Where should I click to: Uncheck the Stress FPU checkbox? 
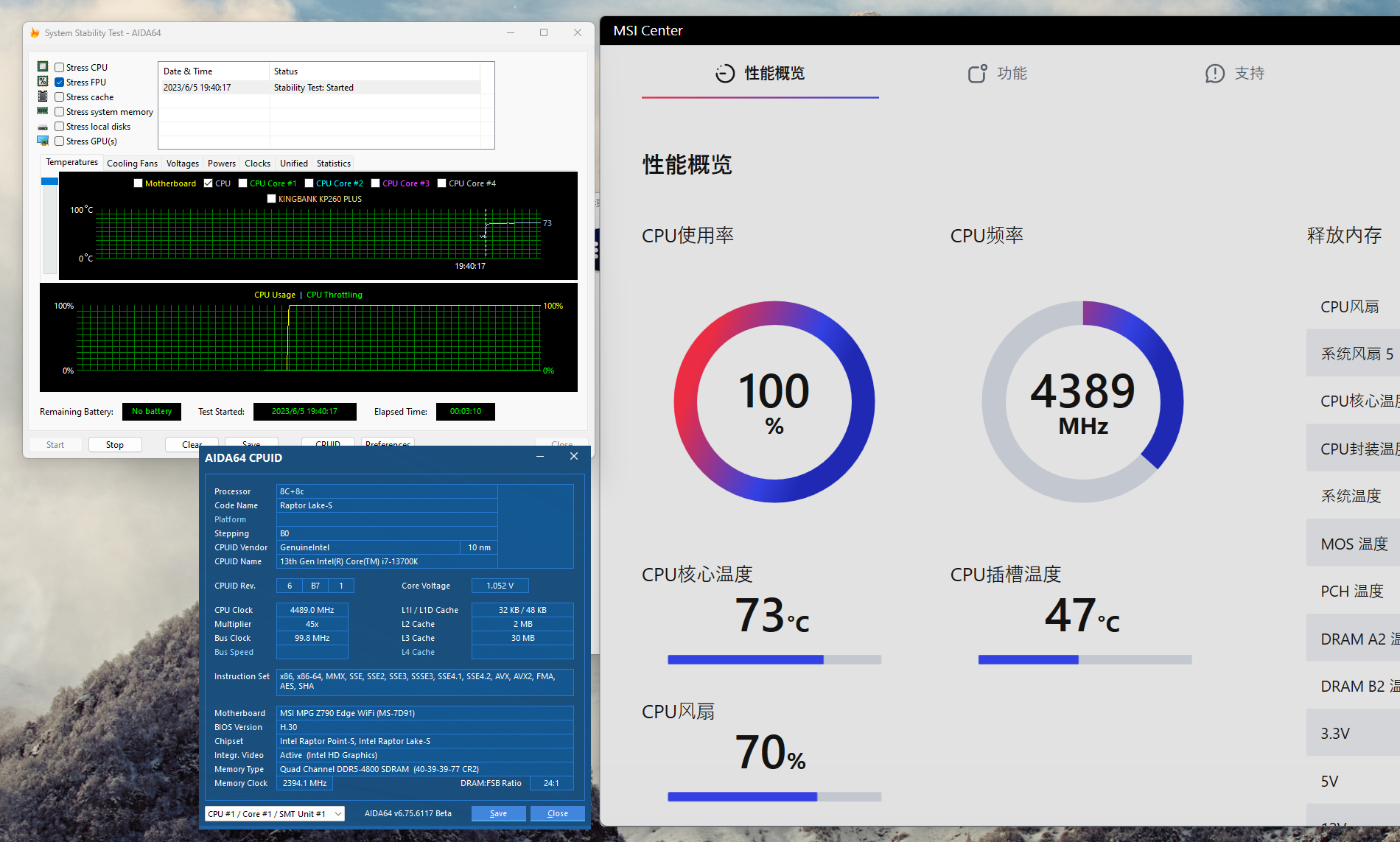coord(60,83)
